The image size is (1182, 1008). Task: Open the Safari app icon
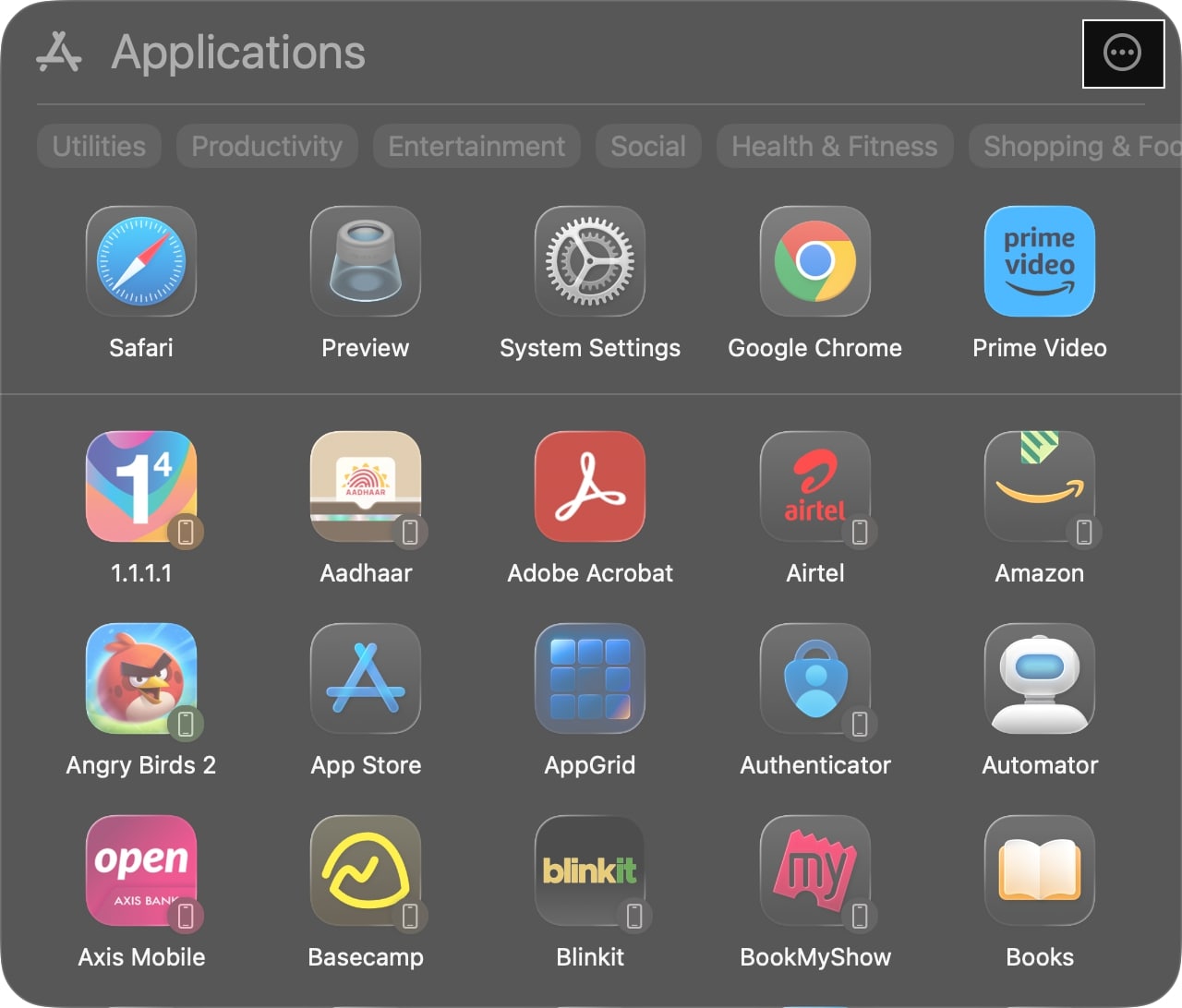[x=141, y=261]
